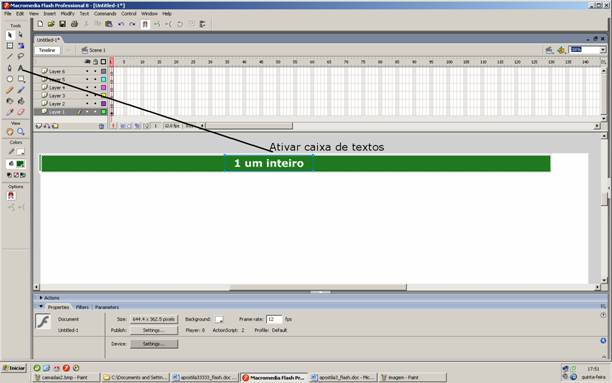
Task: Toggle the Snap to Objects magnet option
Action: tap(11, 196)
